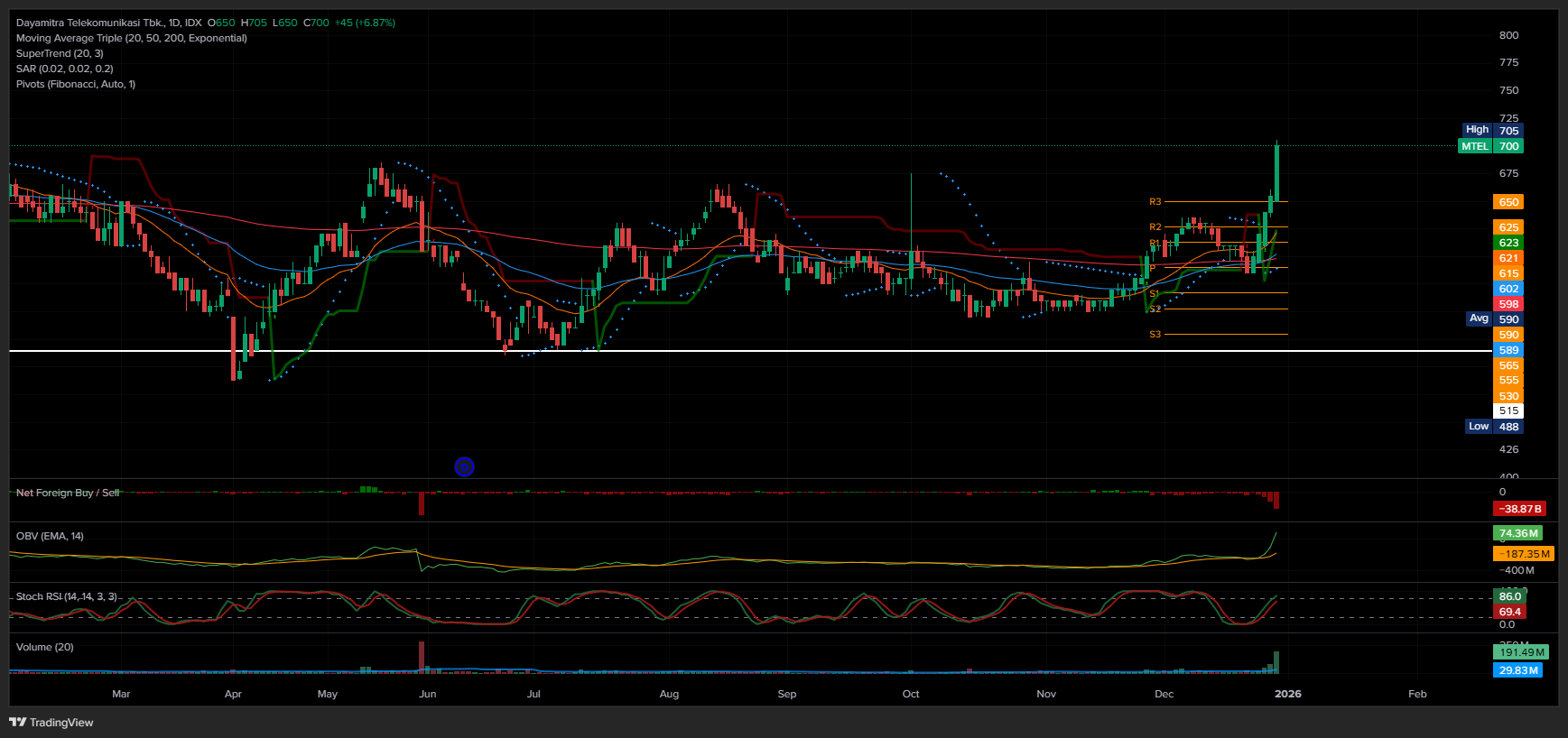Open the Stoch RSI indicator legend
Screen dimensions: 1568x738
(x=66, y=596)
